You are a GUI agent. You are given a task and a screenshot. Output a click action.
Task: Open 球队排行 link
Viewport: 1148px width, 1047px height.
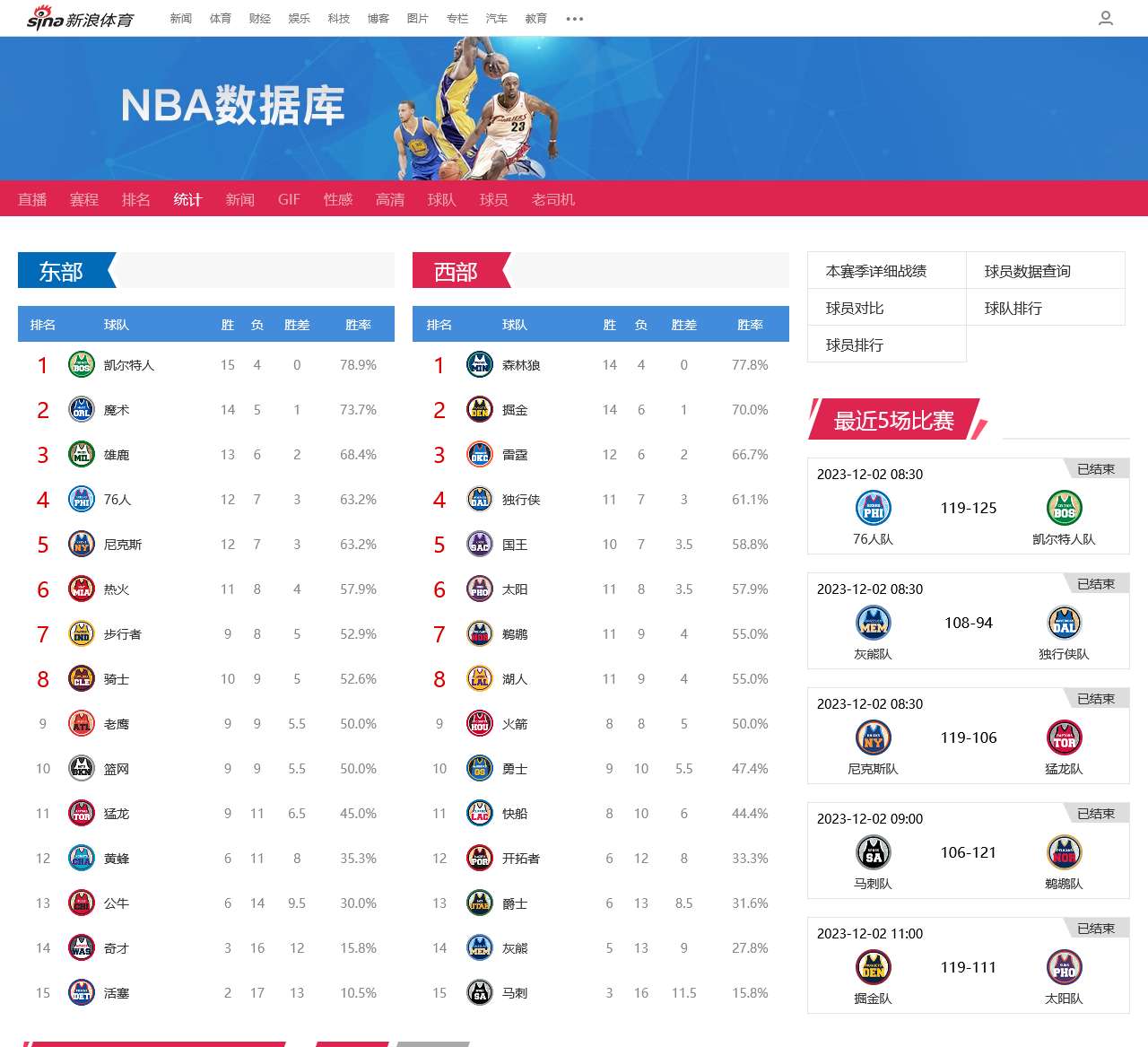tap(1013, 308)
